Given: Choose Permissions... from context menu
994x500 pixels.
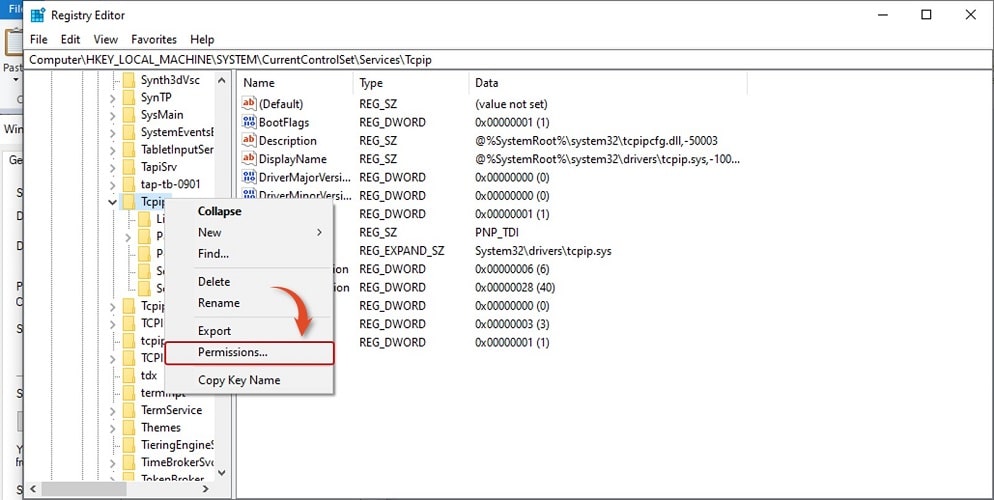Looking at the screenshot, I should (x=249, y=352).
